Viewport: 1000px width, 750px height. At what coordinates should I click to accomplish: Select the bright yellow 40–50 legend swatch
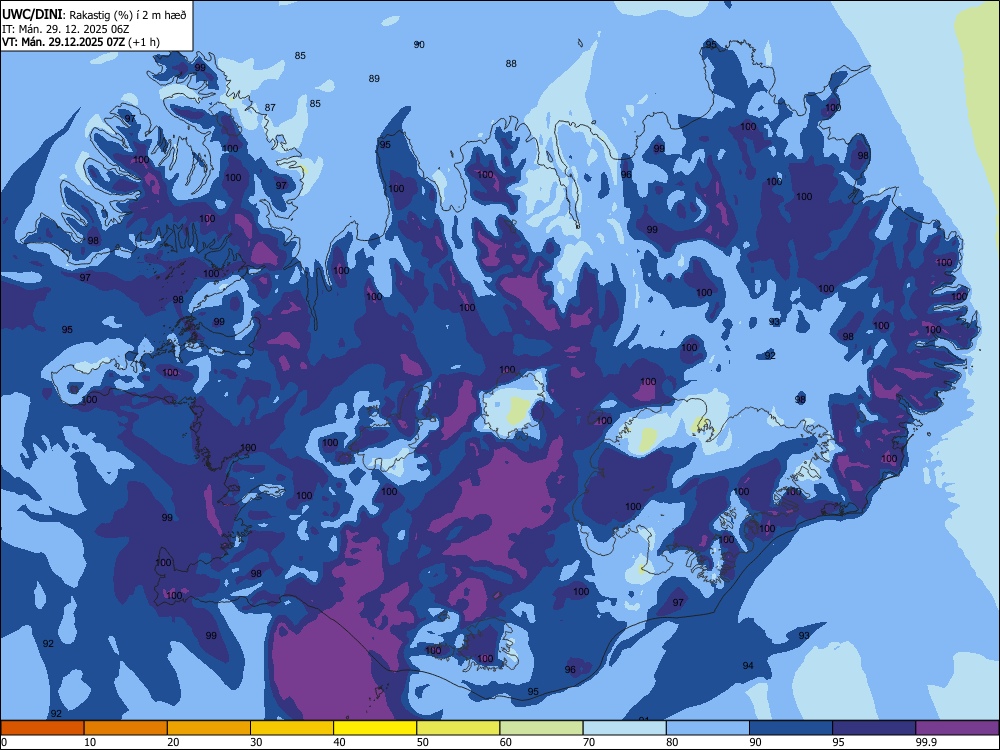tap(375, 728)
